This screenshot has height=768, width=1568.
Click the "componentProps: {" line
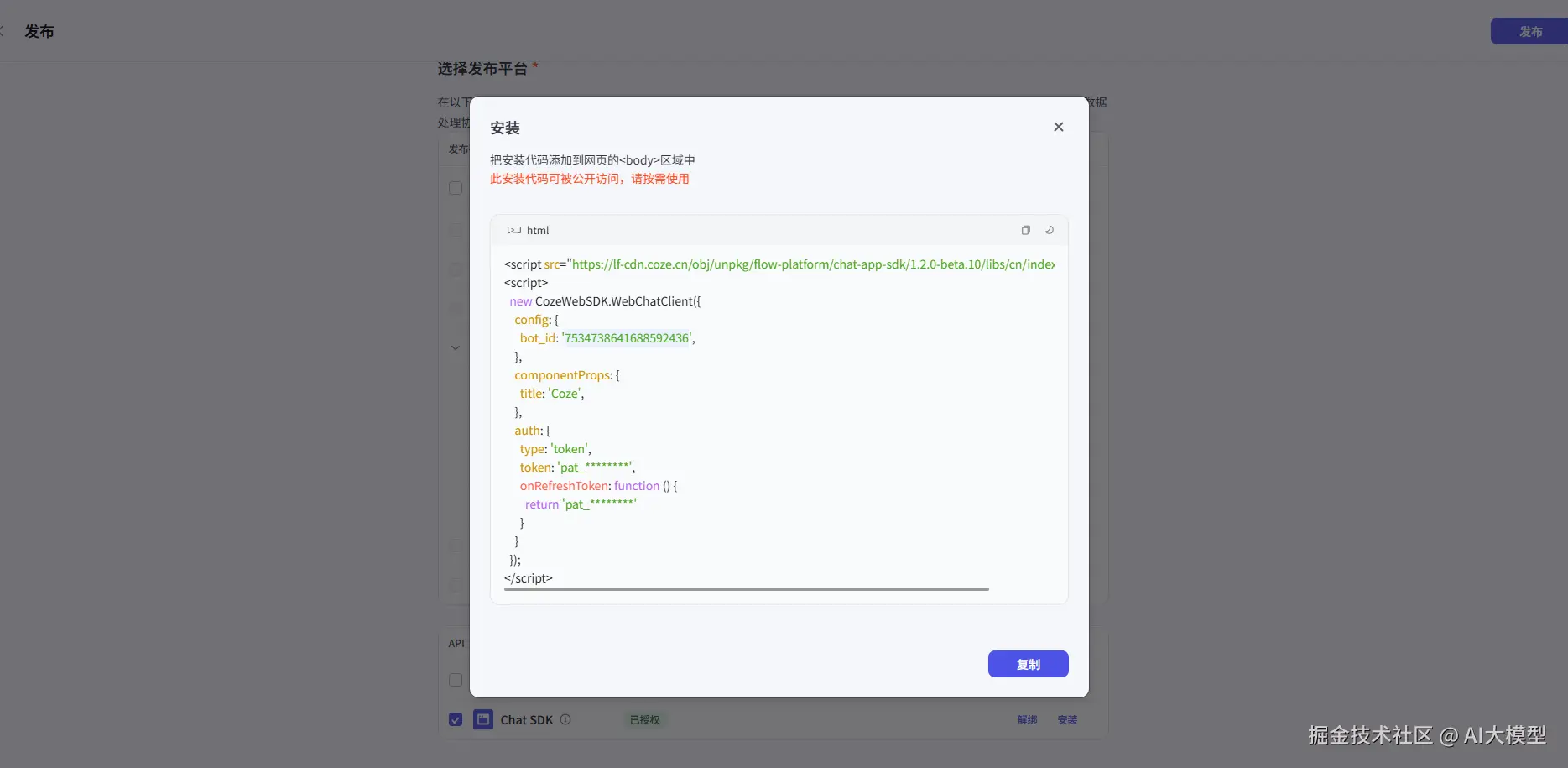[x=567, y=375]
